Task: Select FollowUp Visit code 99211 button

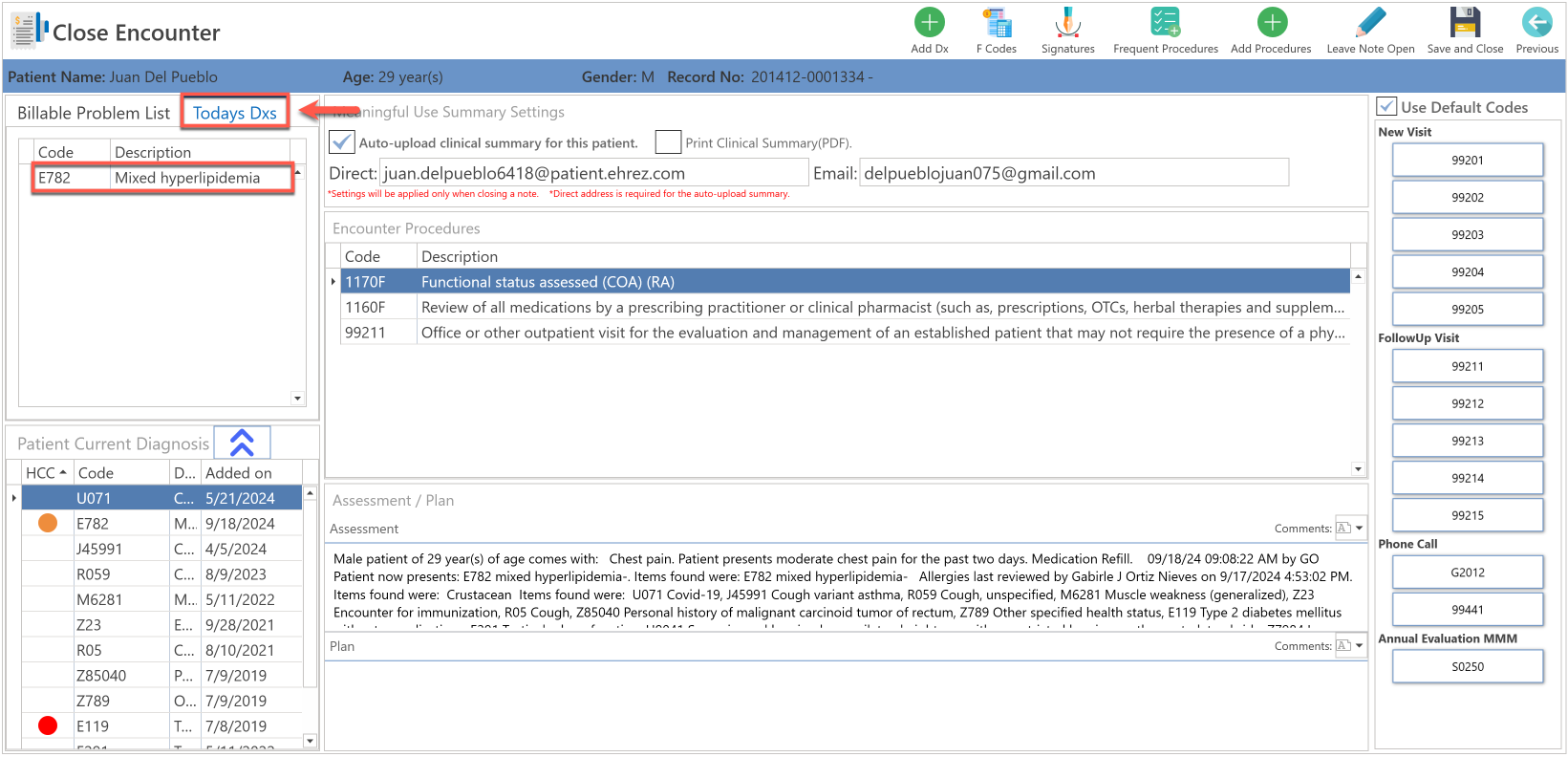Action: [1467, 366]
